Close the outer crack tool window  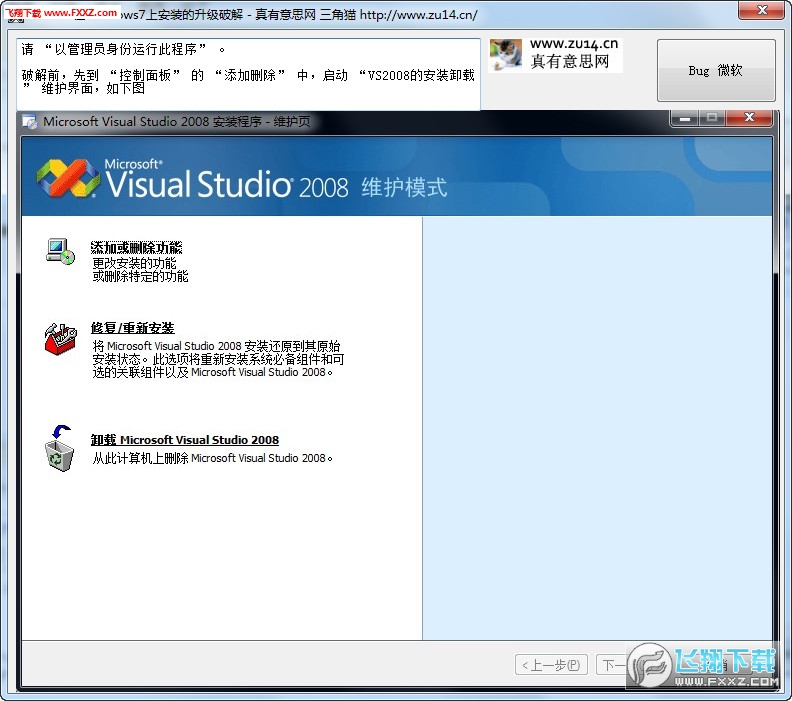pyautogui.click(x=762, y=10)
